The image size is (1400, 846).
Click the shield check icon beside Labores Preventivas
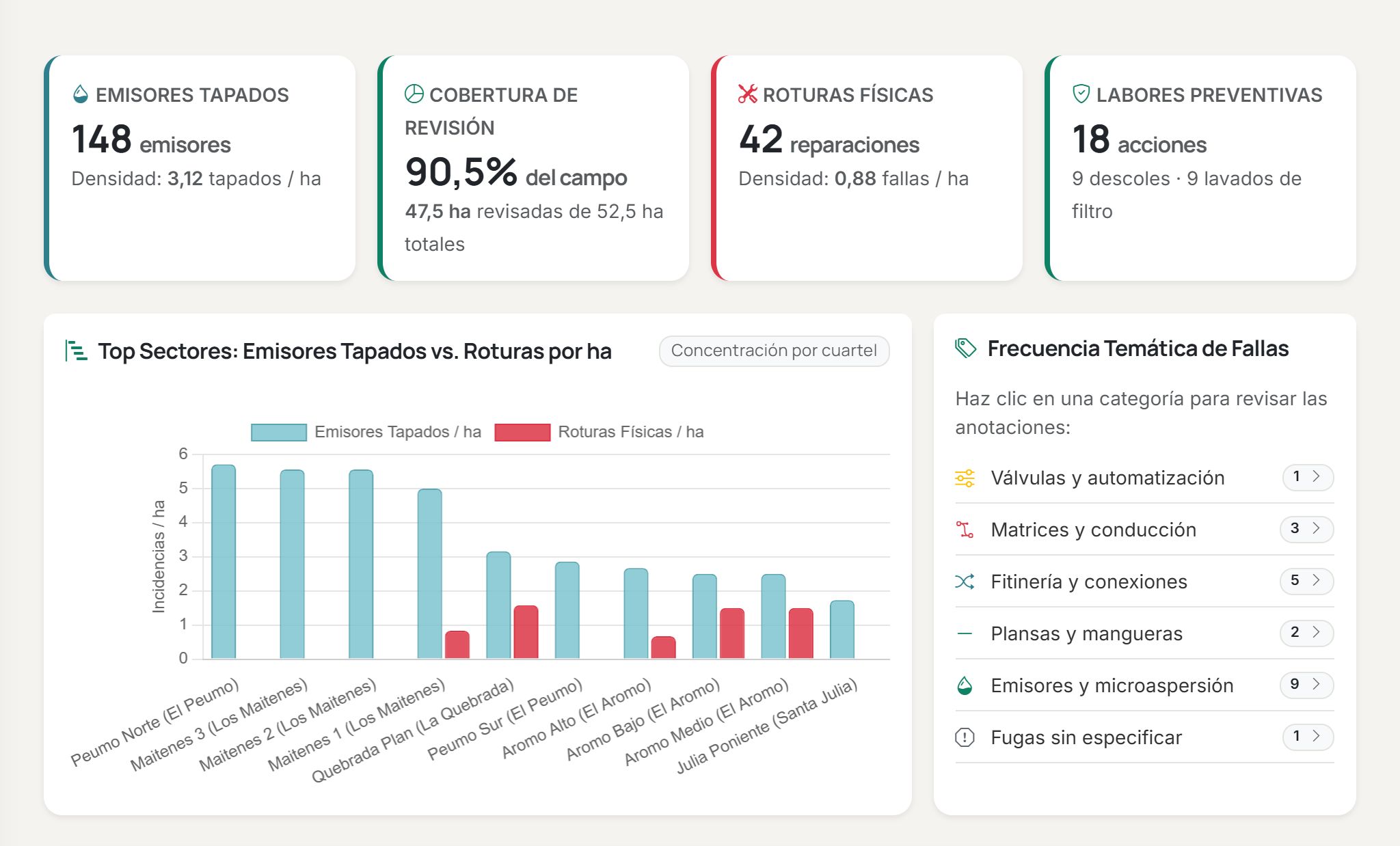point(1081,94)
